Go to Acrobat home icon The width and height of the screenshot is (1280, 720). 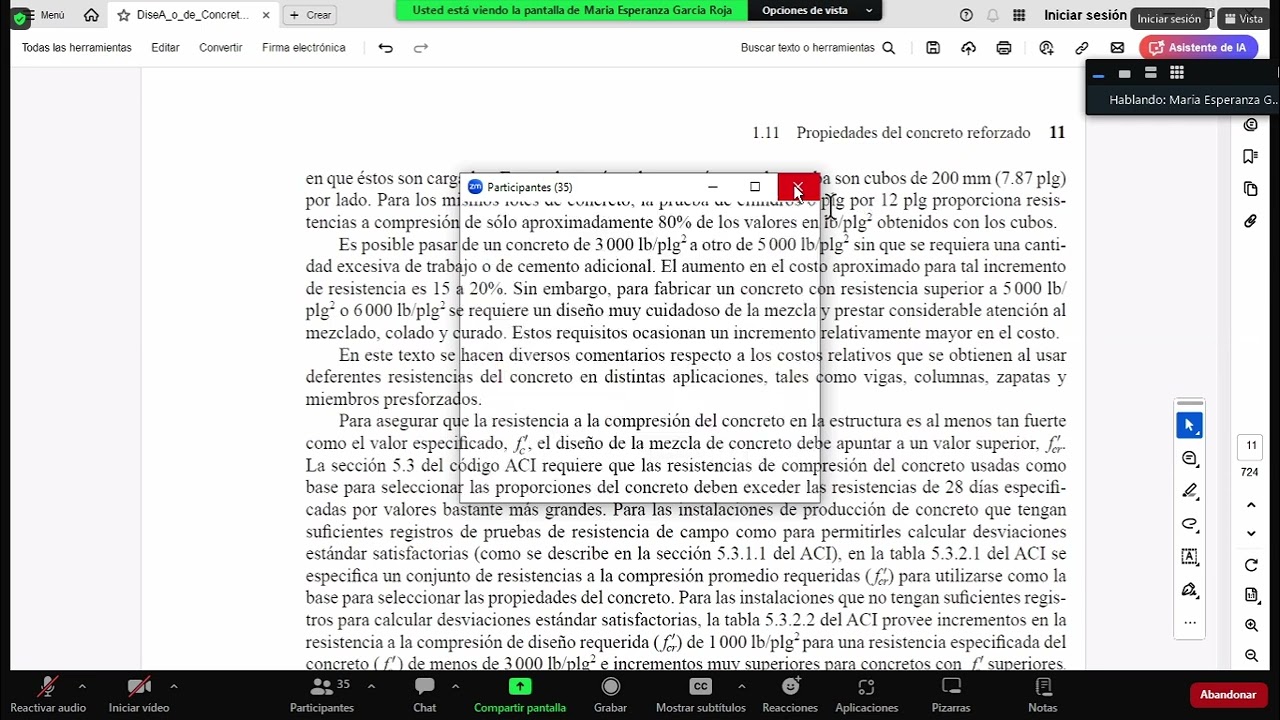tap(91, 15)
